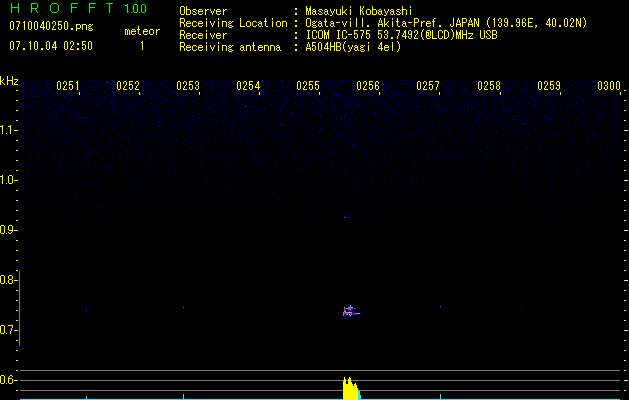Click the receiver text ICOM IC-575

[339, 35]
